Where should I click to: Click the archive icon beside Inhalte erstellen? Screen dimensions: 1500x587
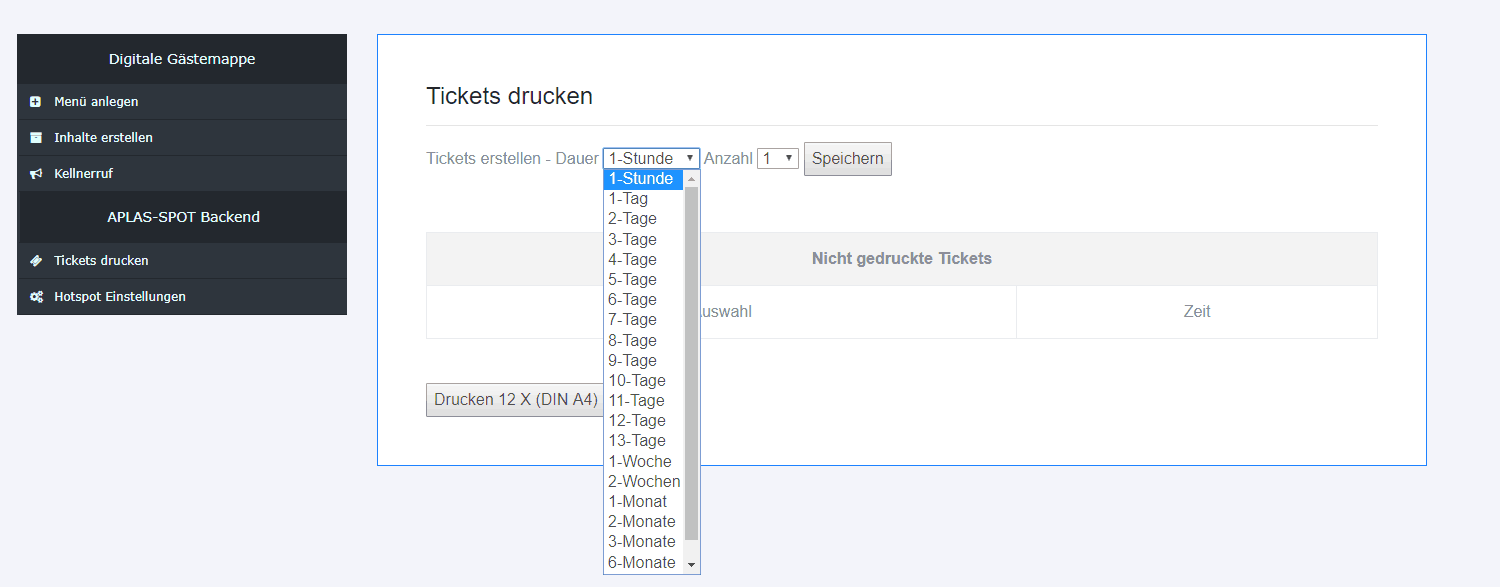pos(36,138)
